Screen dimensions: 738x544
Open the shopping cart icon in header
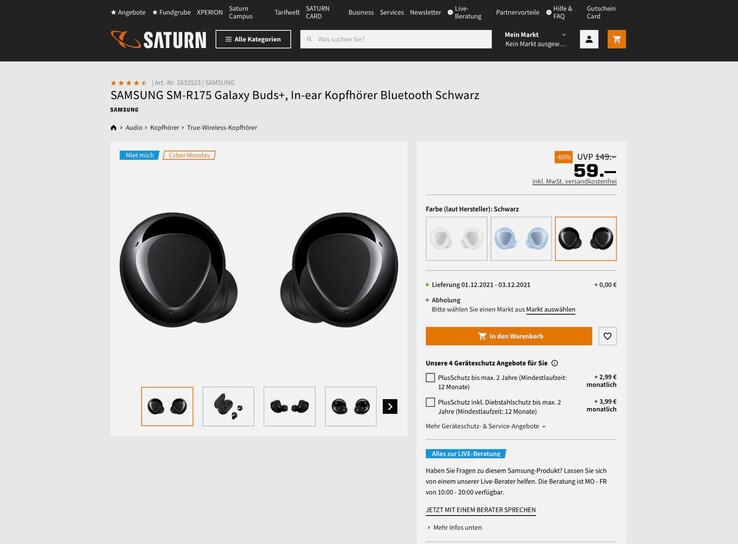point(617,40)
